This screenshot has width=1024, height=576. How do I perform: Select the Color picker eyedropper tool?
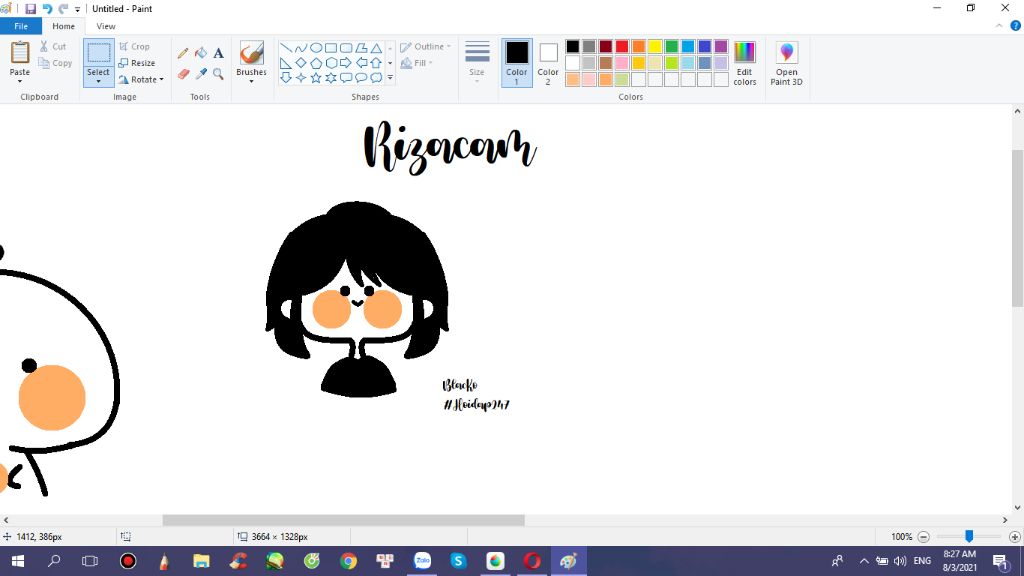pyautogui.click(x=200, y=74)
